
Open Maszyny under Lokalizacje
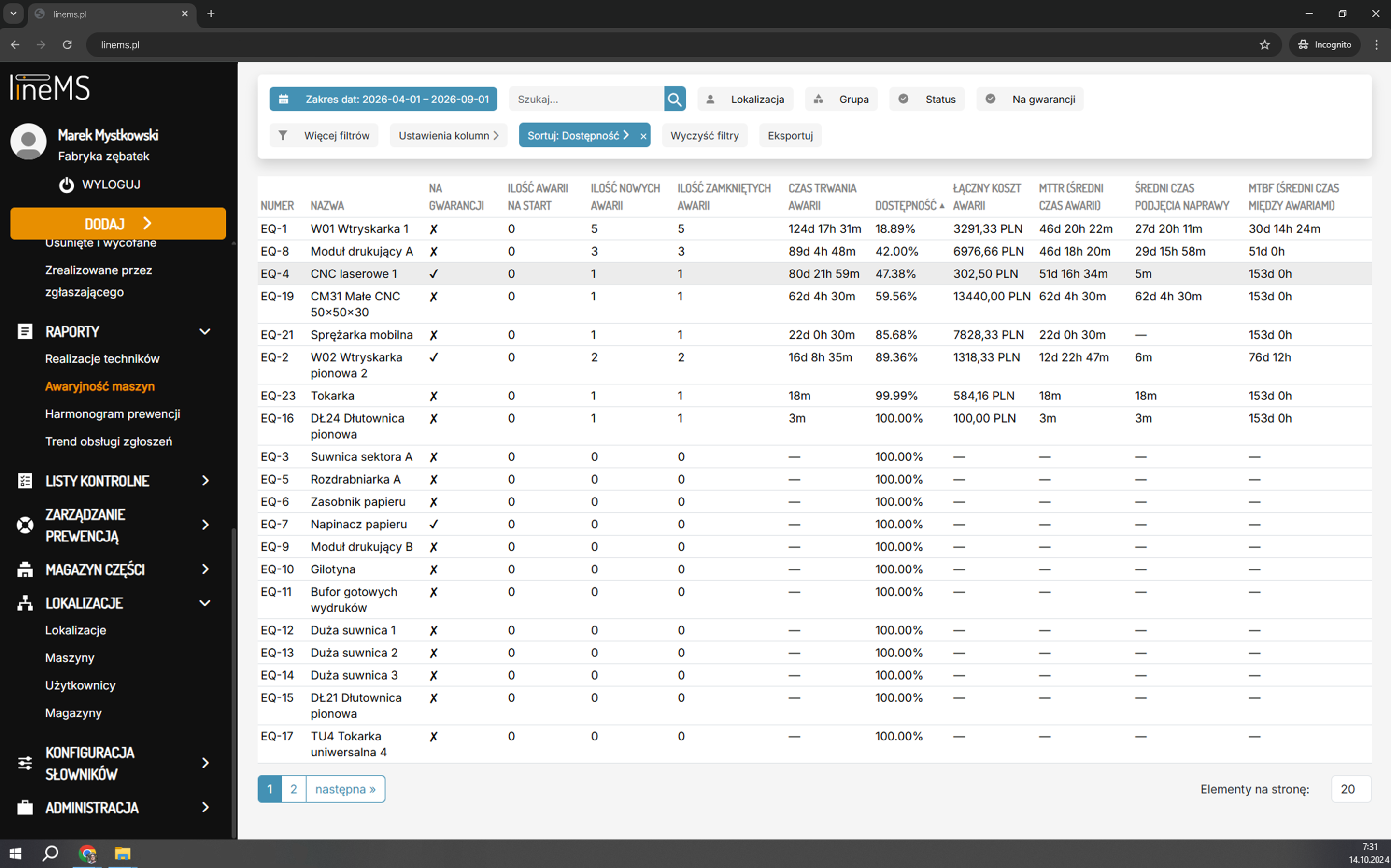[x=70, y=658]
